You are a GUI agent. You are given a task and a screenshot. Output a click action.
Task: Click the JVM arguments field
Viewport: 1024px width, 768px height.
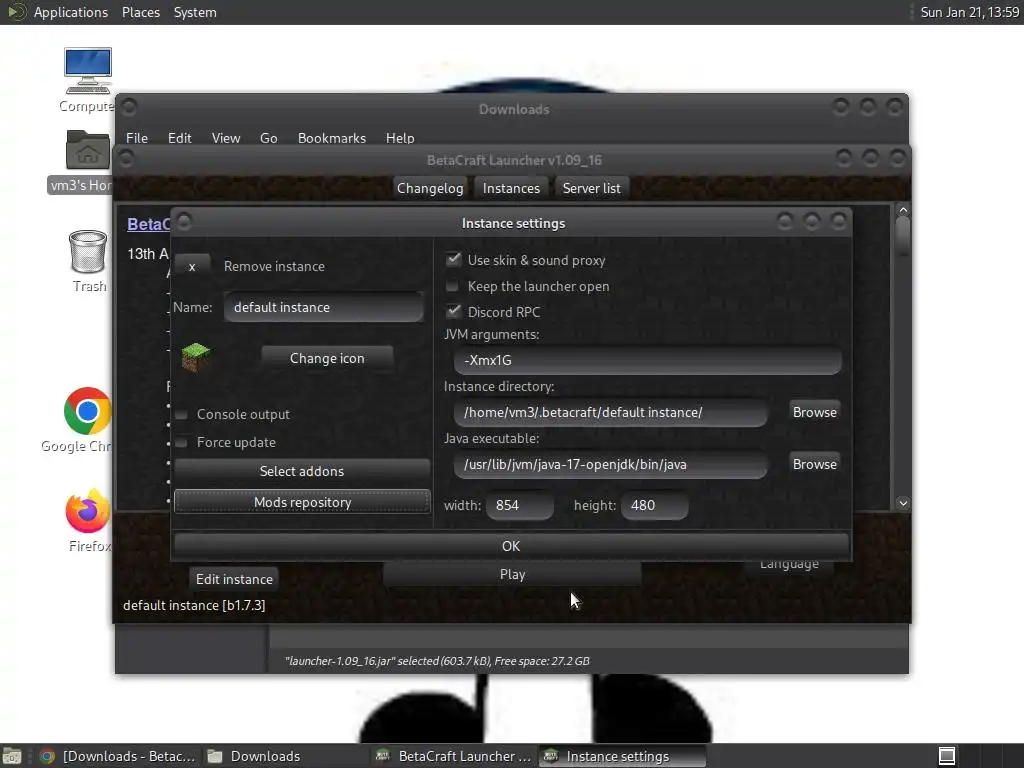click(x=647, y=360)
